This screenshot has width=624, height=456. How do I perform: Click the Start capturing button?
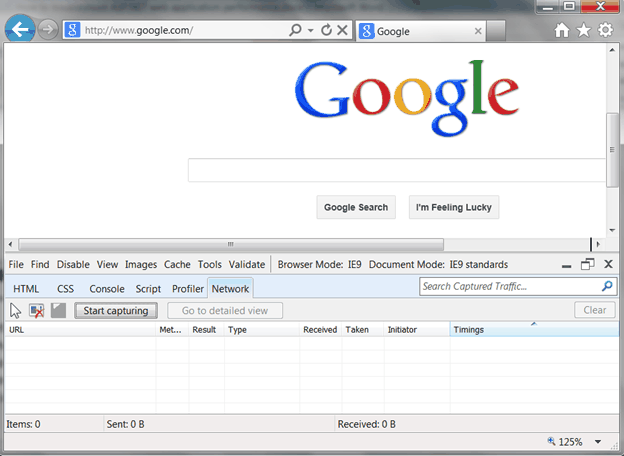tap(116, 311)
